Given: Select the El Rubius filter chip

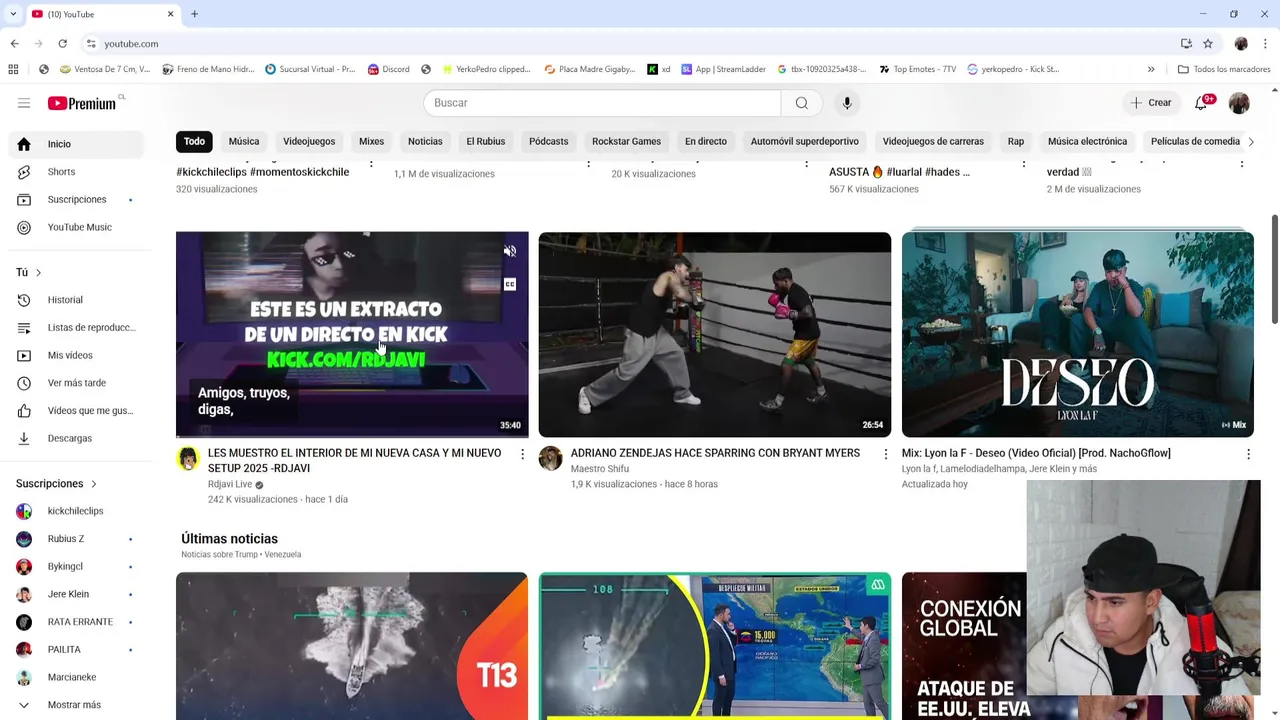Looking at the screenshot, I should [x=486, y=141].
